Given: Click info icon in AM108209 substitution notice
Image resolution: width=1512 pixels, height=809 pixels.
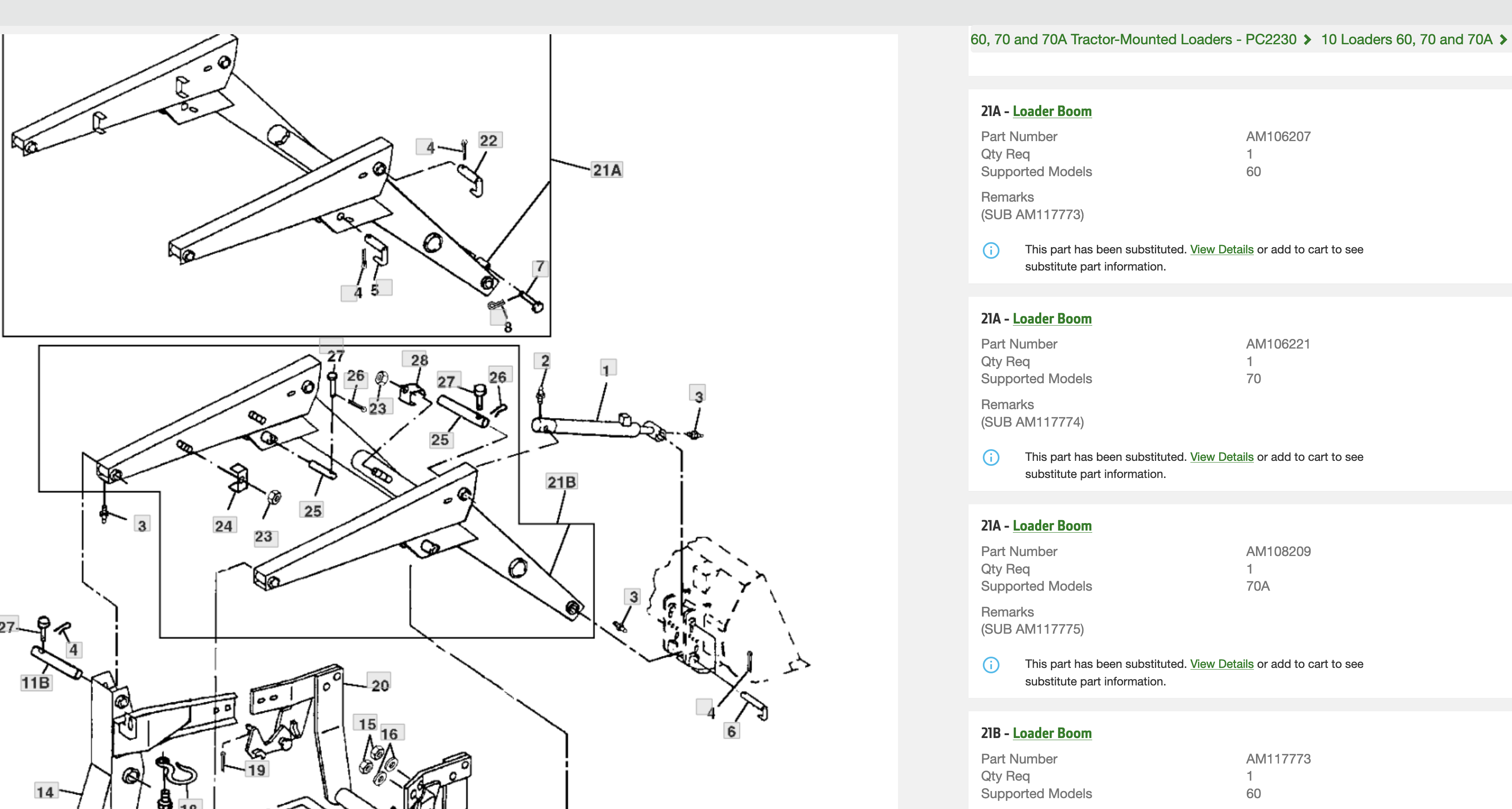Looking at the screenshot, I should click(x=991, y=665).
